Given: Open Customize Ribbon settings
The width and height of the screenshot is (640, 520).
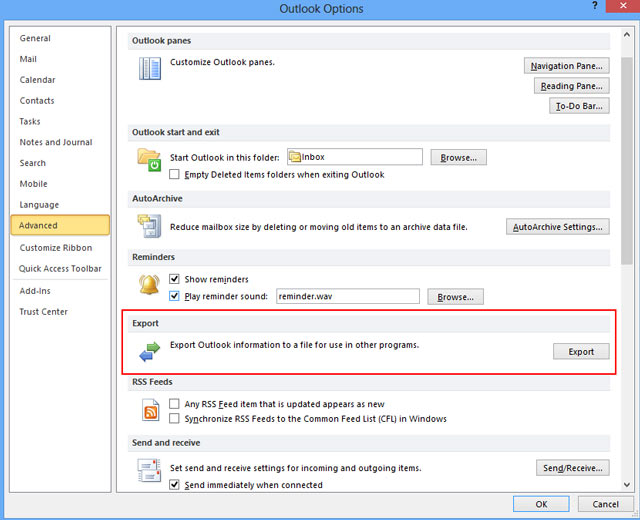Looking at the screenshot, I should 60,248.
